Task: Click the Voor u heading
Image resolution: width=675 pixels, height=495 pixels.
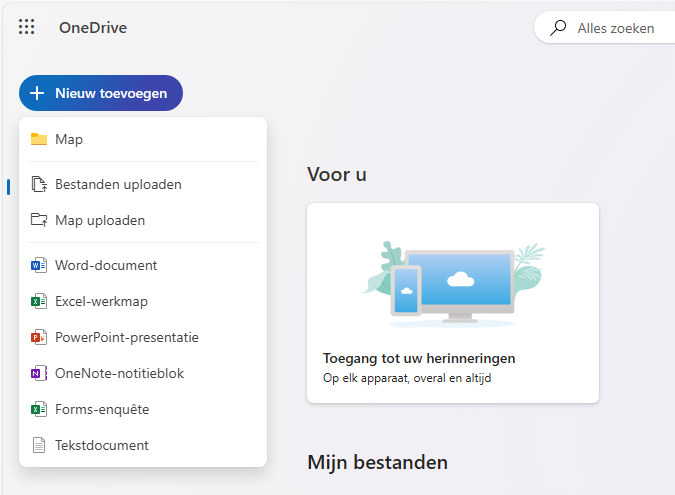Action: (337, 175)
